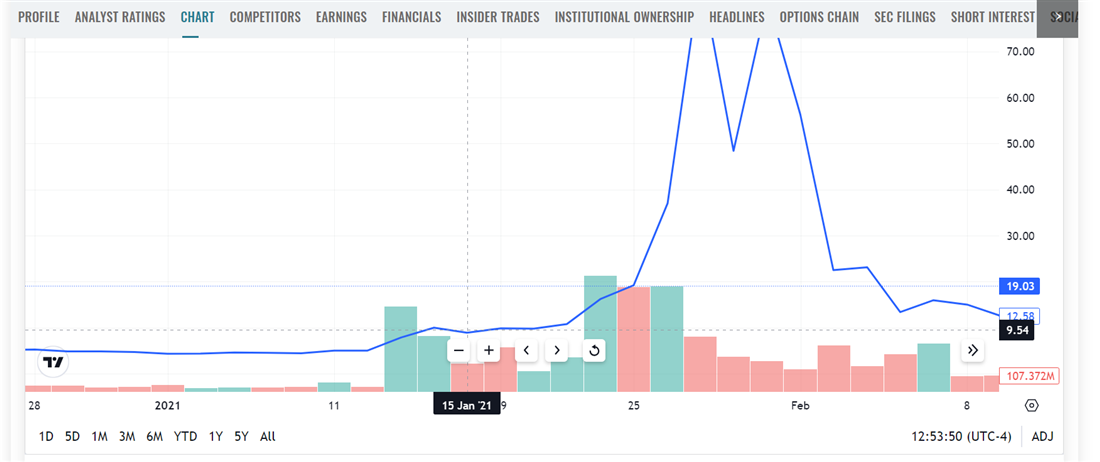Select the YTD time range
The height and width of the screenshot is (462, 1100).
pos(185,437)
